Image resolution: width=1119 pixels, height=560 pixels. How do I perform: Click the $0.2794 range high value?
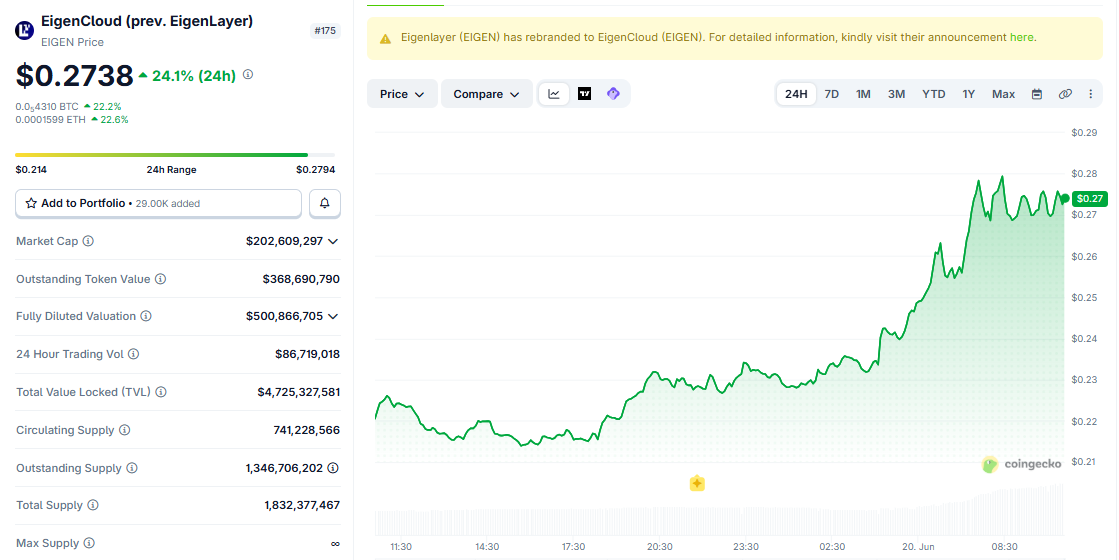pos(315,170)
